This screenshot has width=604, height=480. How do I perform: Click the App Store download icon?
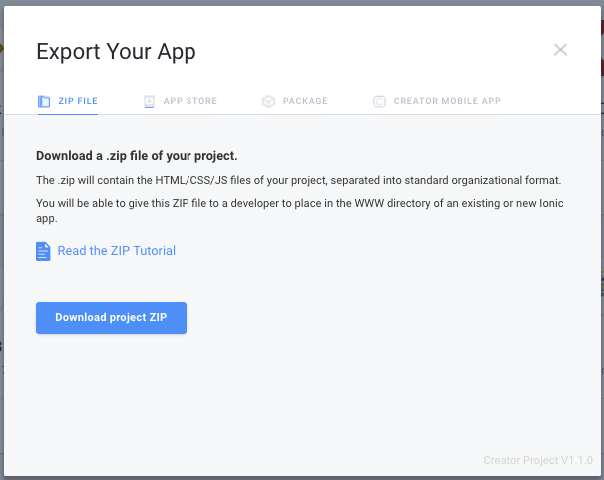tap(149, 101)
